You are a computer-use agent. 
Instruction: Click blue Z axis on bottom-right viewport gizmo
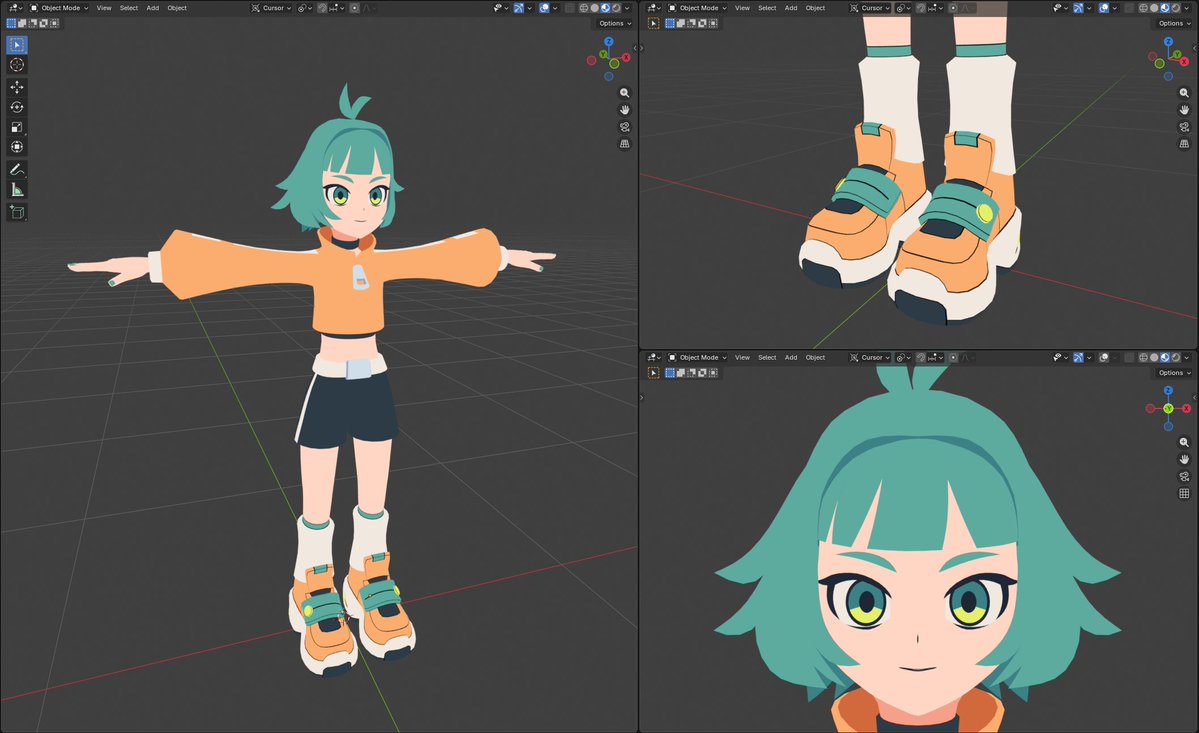[1168, 391]
